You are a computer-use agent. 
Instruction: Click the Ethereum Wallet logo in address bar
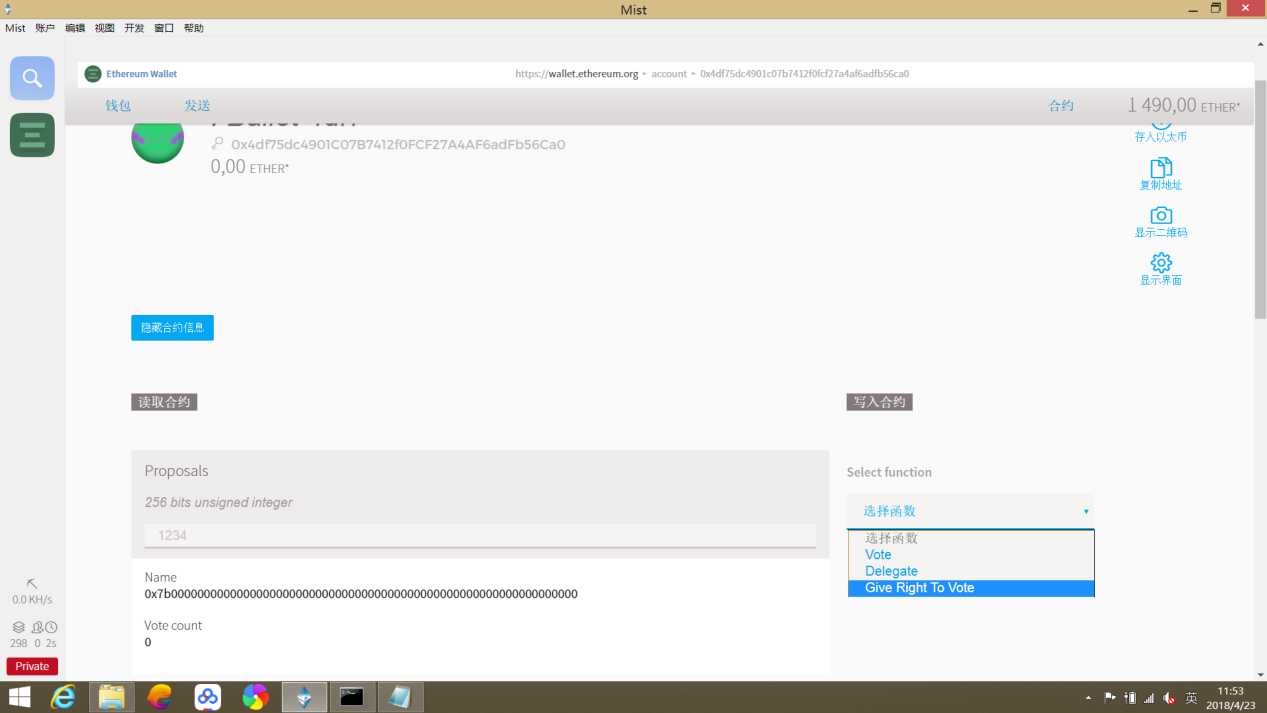click(93, 74)
